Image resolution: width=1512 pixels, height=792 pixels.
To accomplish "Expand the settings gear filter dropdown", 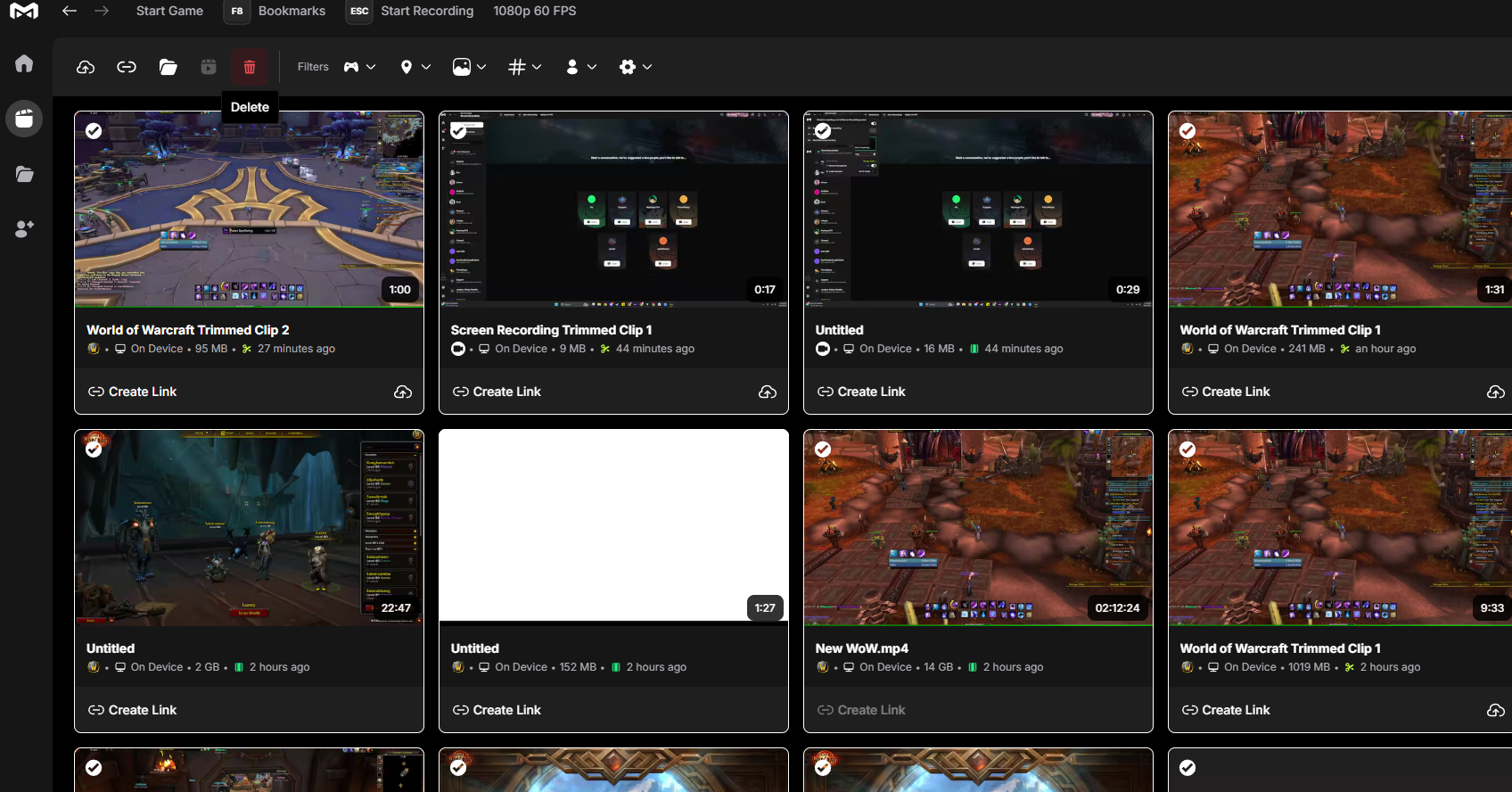I will click(x=636, y=67).
